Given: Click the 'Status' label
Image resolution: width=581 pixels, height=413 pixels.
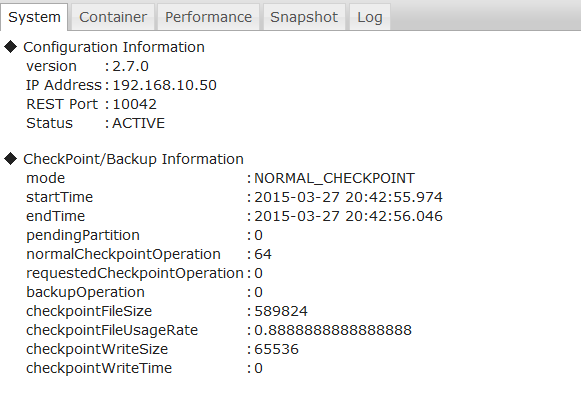Looking at the screenshot, I should 49,123.
